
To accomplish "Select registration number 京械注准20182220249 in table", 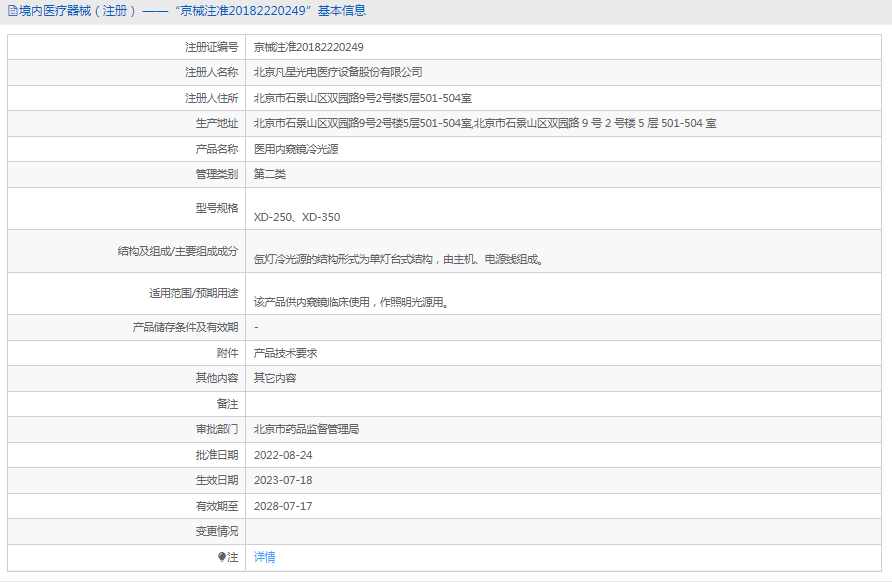I will (308, 47).
